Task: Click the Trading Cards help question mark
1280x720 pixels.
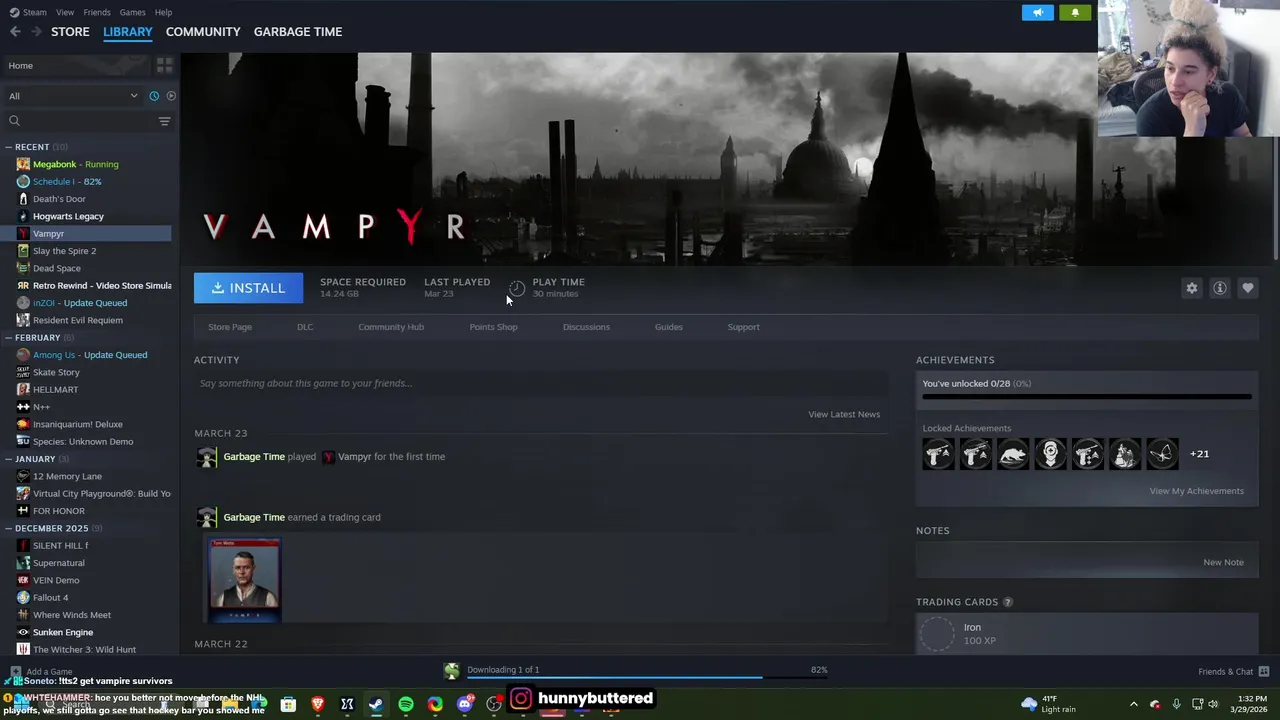Action: [1007, 602]
